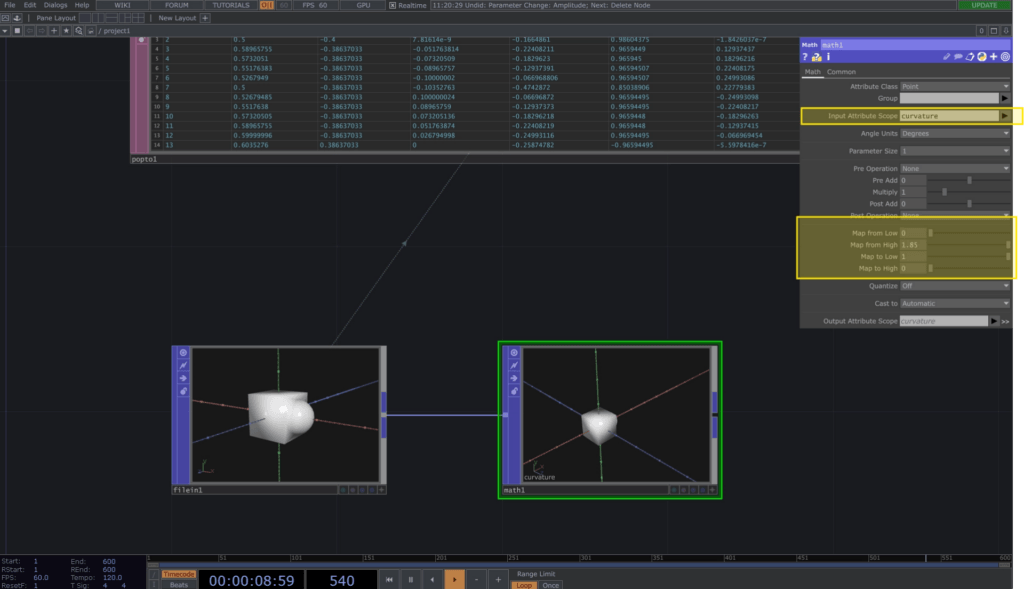
Task: Open Quantize Off dropdown
Action: [955, 286]
